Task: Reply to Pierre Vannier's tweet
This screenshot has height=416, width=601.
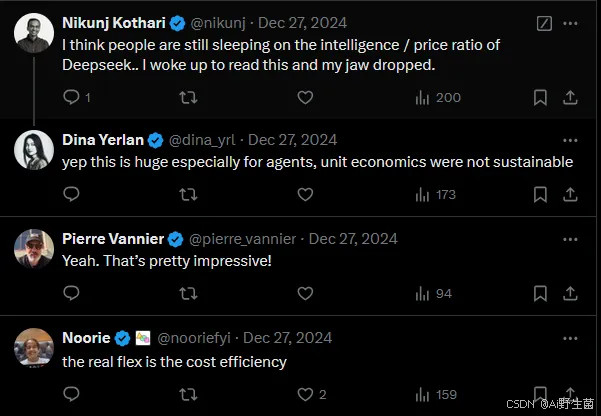Action: [x=71, y=293]
